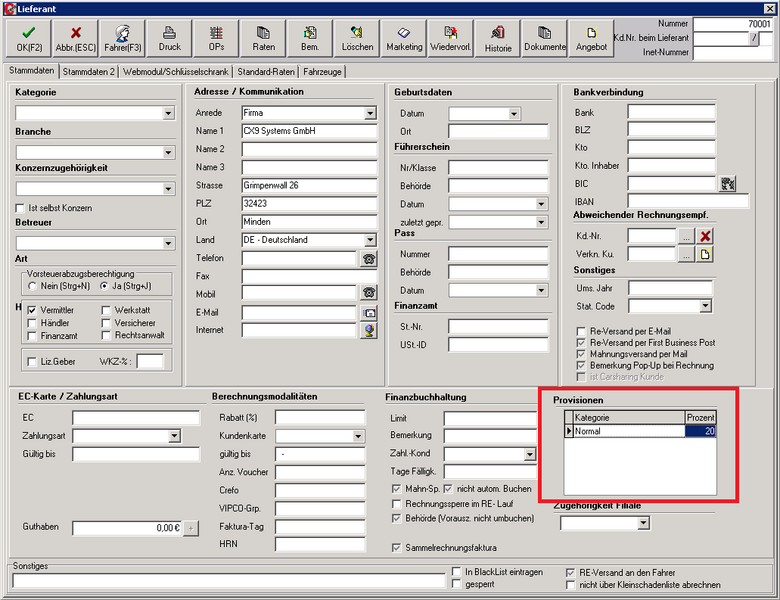
Task: Select the 'Nein (Strg+N)' radio button
Action: (32, 286)
